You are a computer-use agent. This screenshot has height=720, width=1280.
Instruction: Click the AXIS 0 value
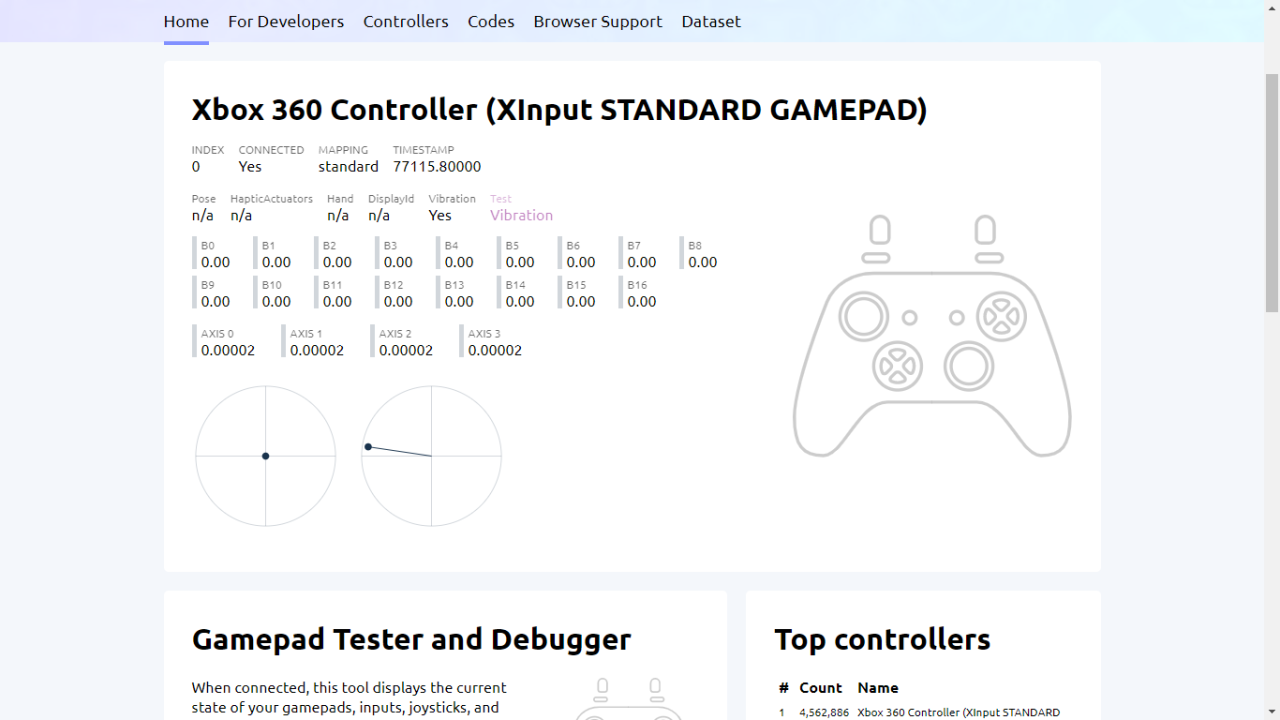coord(228,350)
